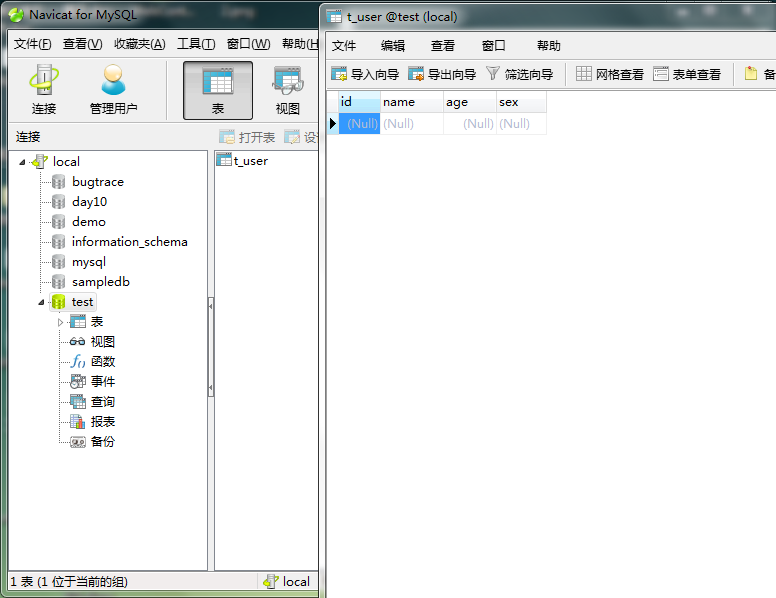Switch to 网格查看 grid view
This screenshot has height=598, width=776.
pyautogui.click(x=610, y=74)
